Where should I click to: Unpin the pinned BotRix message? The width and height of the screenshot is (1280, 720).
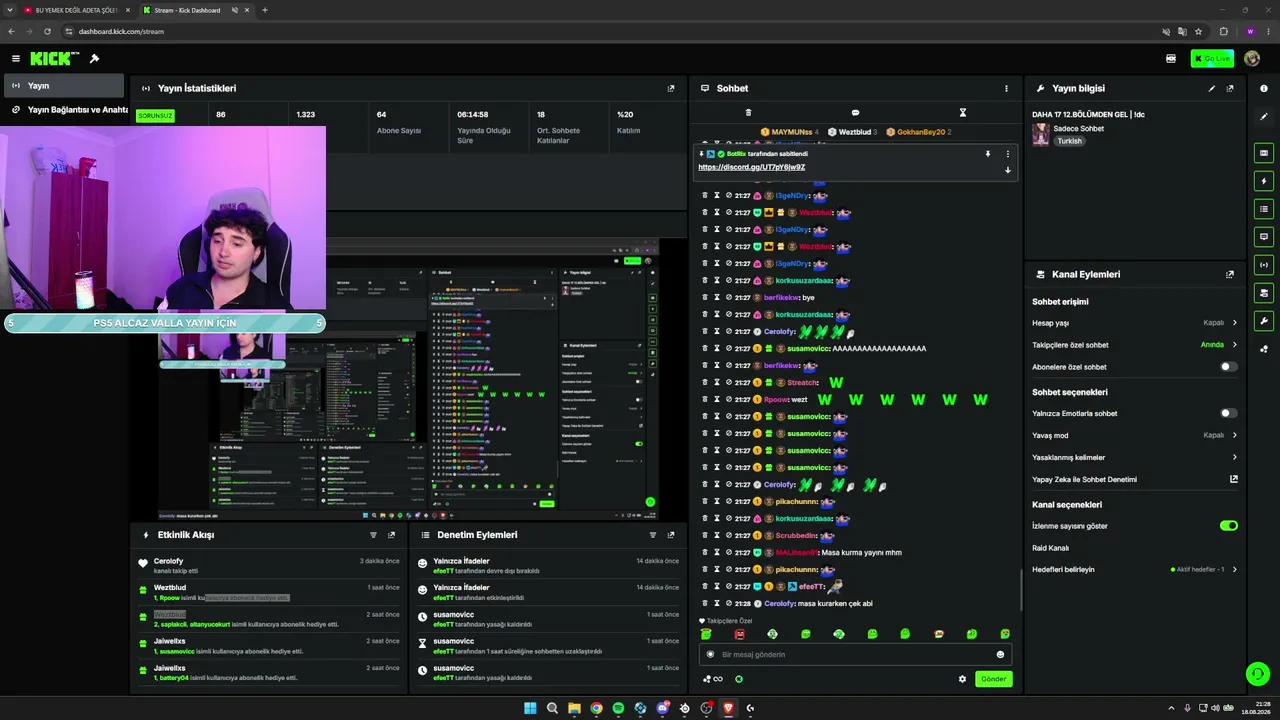(987, 154)
